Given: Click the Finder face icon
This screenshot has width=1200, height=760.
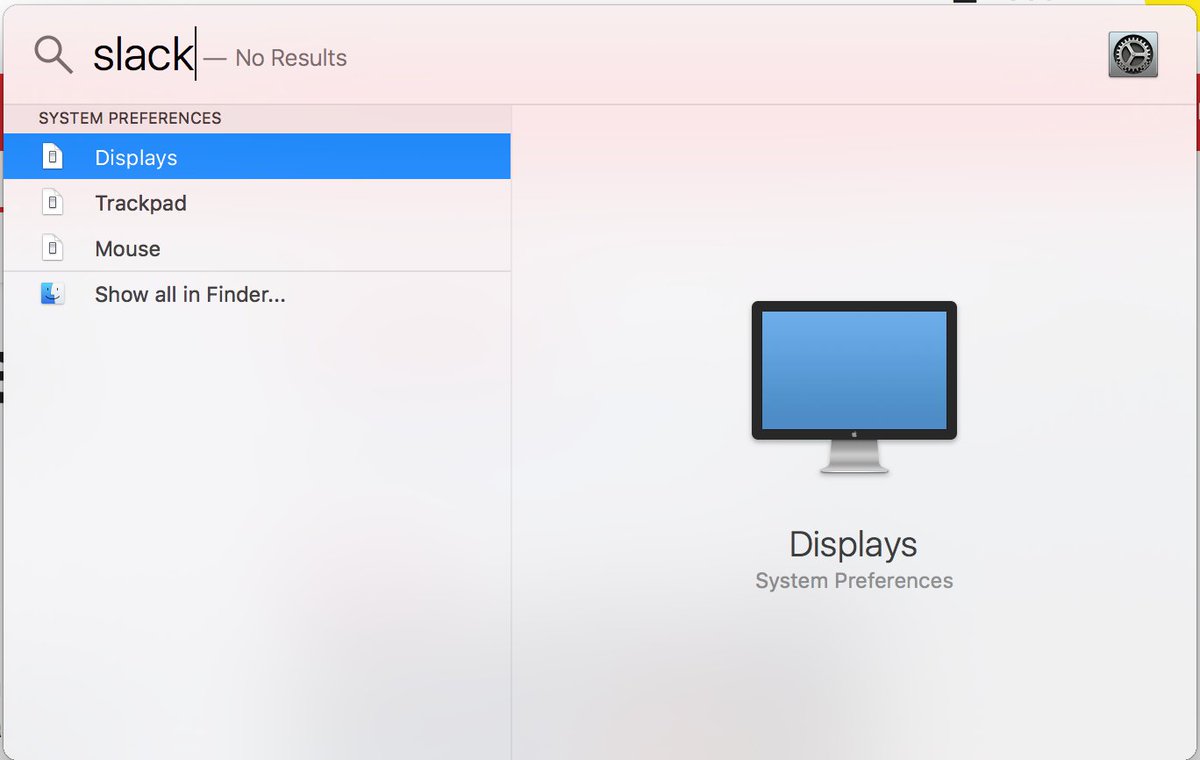Looking at the screenshot, I should click(53, 294).
